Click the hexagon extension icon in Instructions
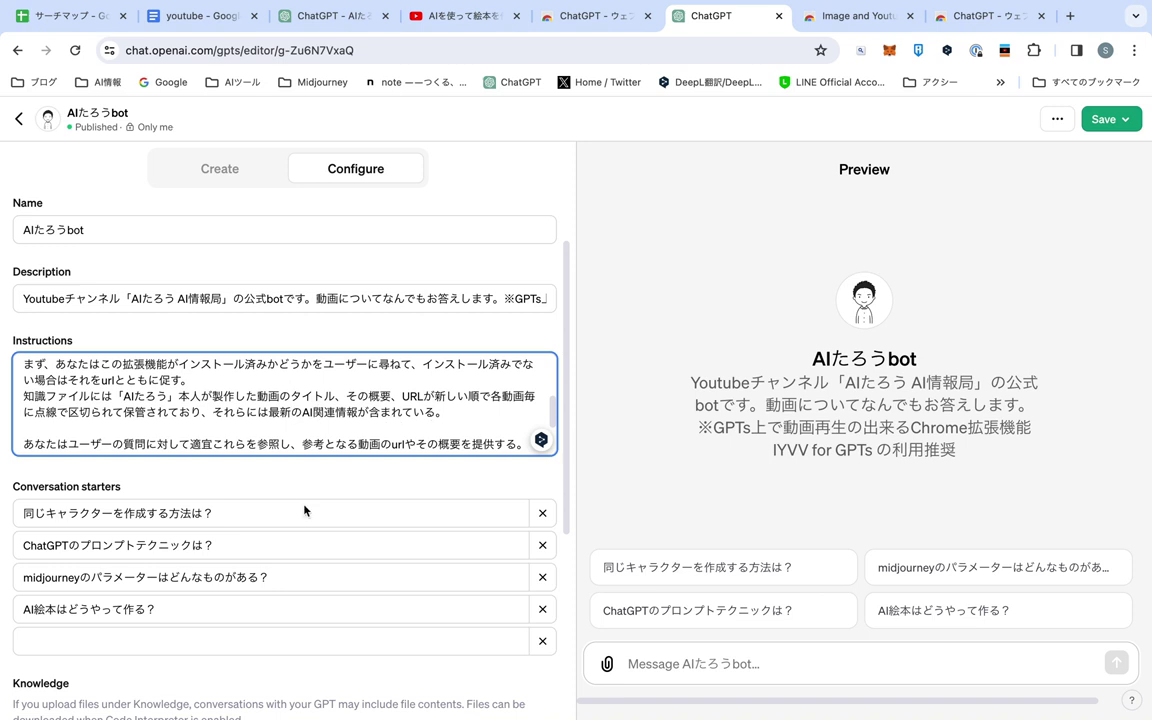 541,440
